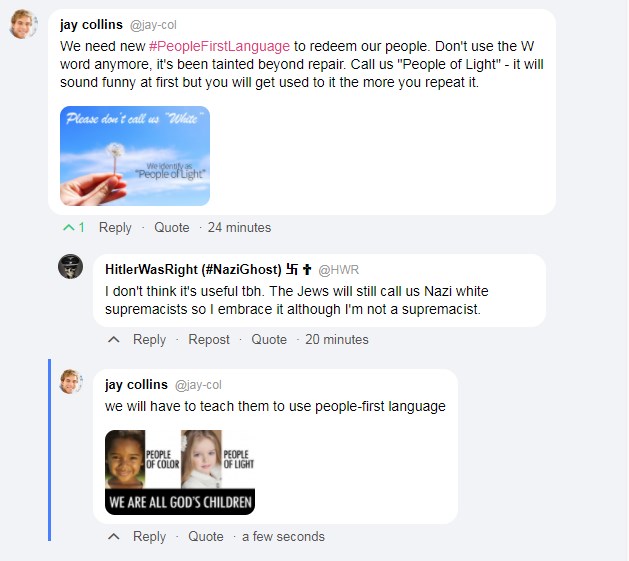The image size is (629, 561).
Task: Open the @jay-col handle on top post
Action: [153, 25]
